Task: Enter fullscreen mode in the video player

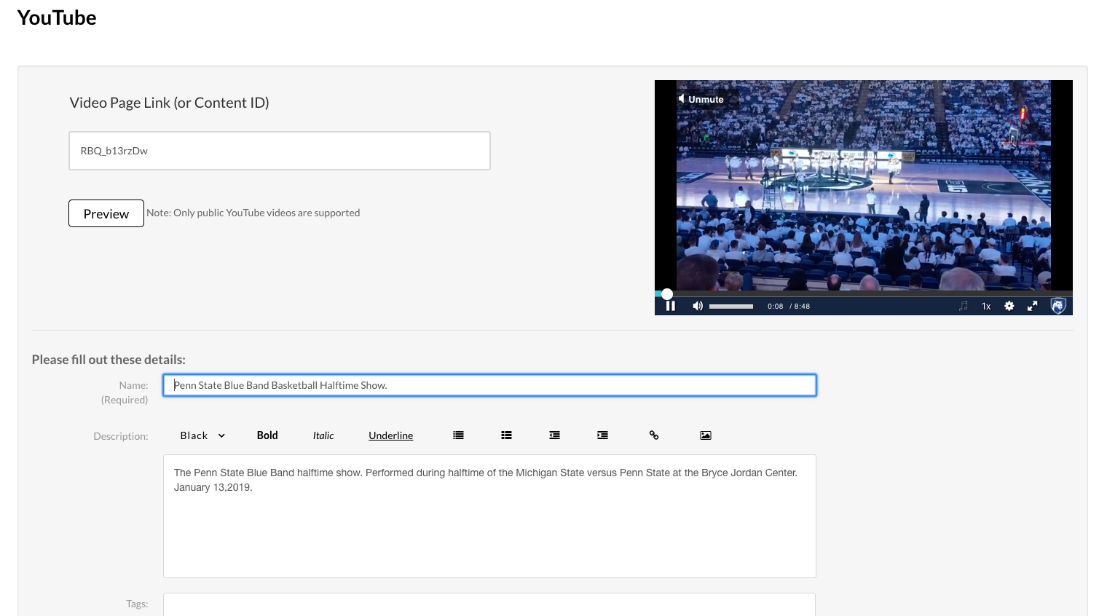Action: 1033,306
